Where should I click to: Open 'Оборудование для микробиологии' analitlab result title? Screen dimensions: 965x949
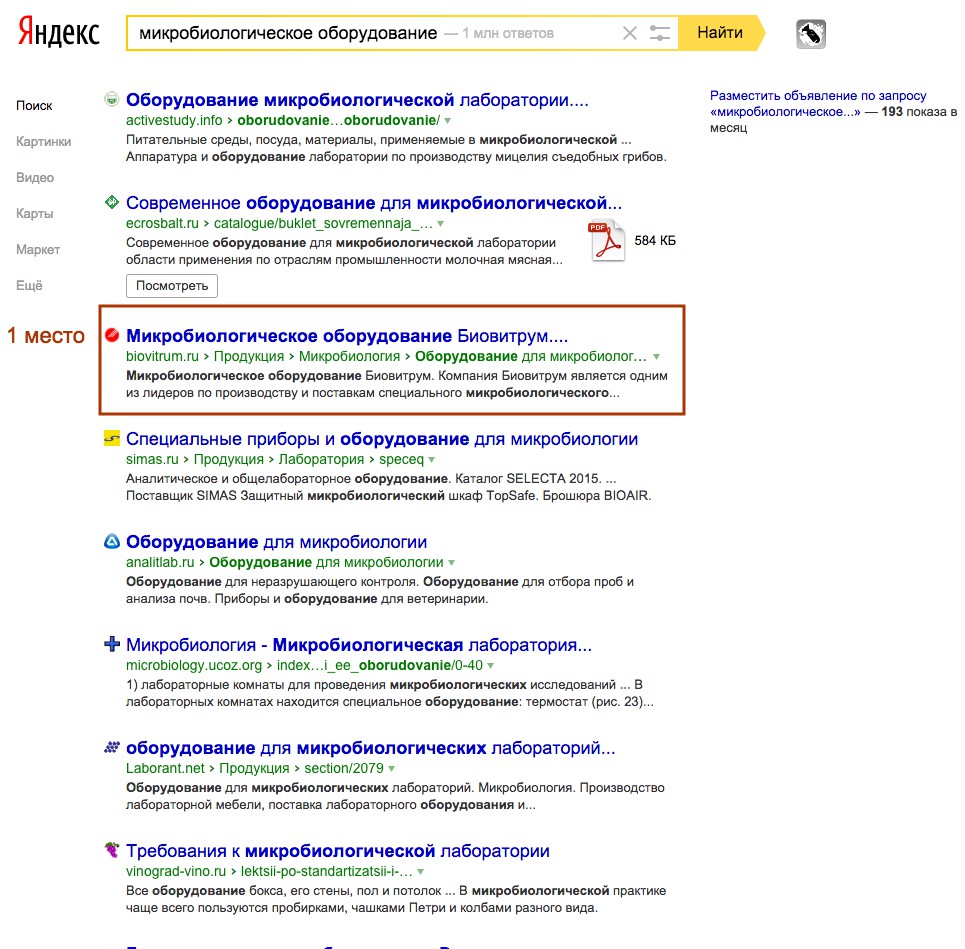pyautogui.click(x=276, y=542)
